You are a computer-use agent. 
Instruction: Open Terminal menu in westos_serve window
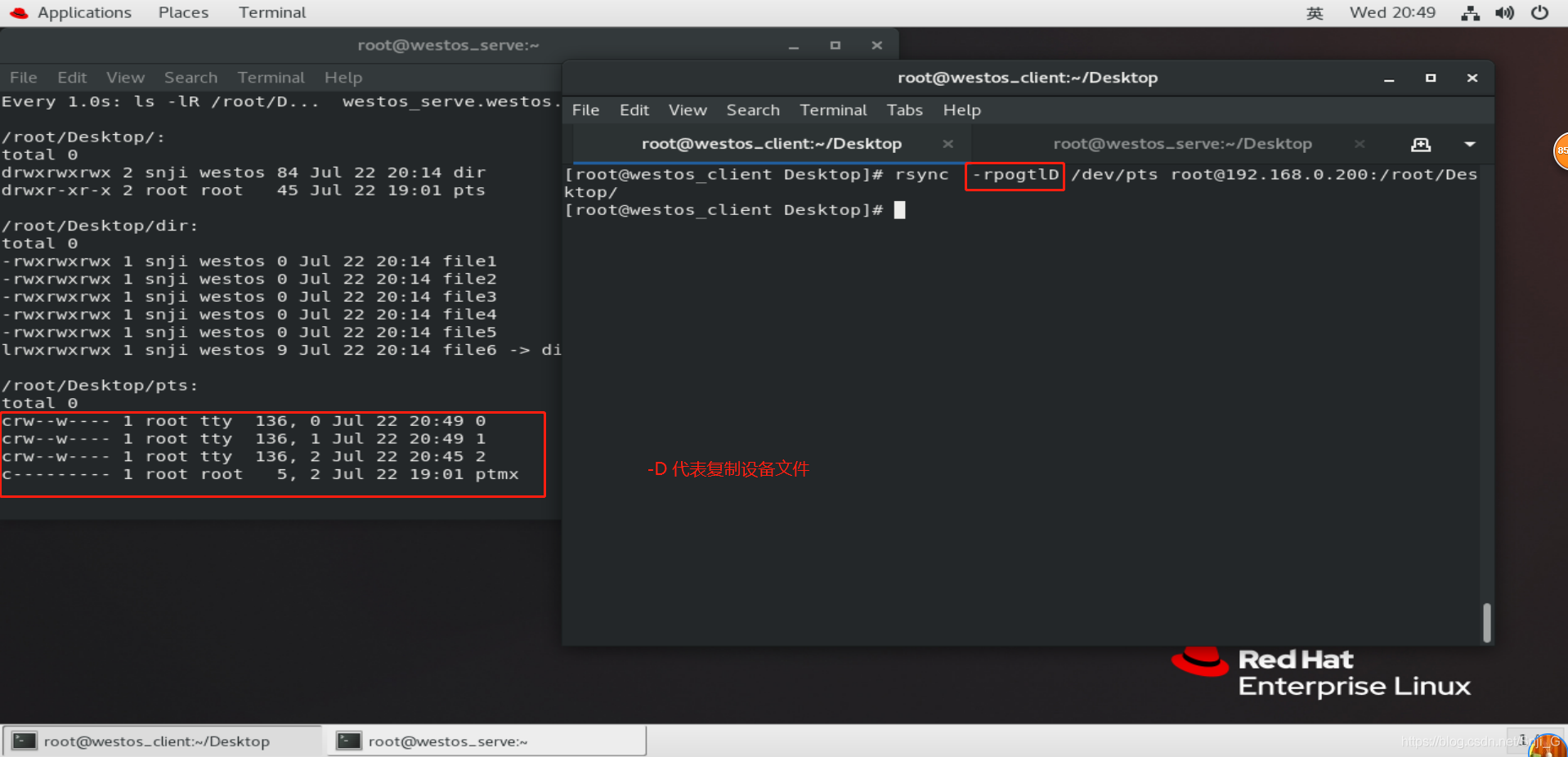271,78
